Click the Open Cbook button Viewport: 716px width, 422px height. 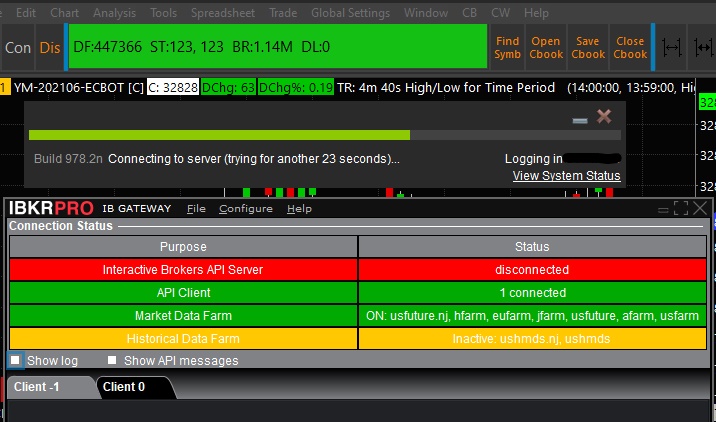(546, 47)
